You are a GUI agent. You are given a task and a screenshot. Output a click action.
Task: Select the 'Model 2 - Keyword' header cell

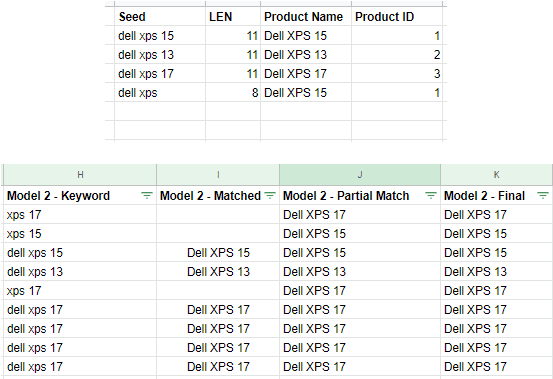80,196
